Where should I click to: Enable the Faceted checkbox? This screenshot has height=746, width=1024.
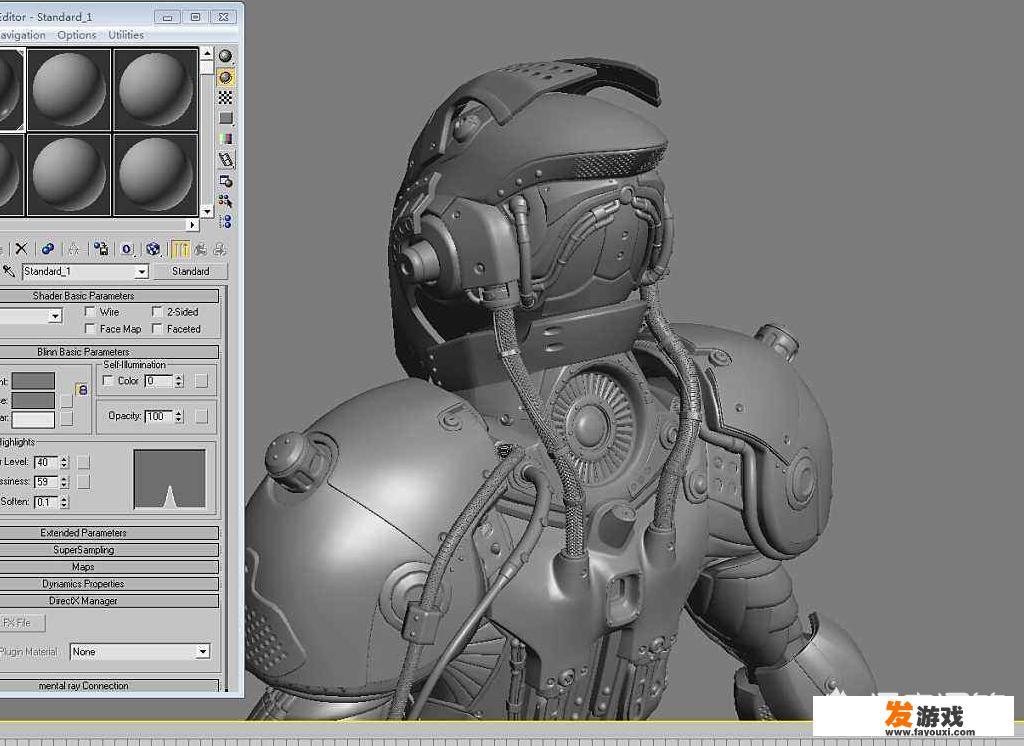pos(157,329)
